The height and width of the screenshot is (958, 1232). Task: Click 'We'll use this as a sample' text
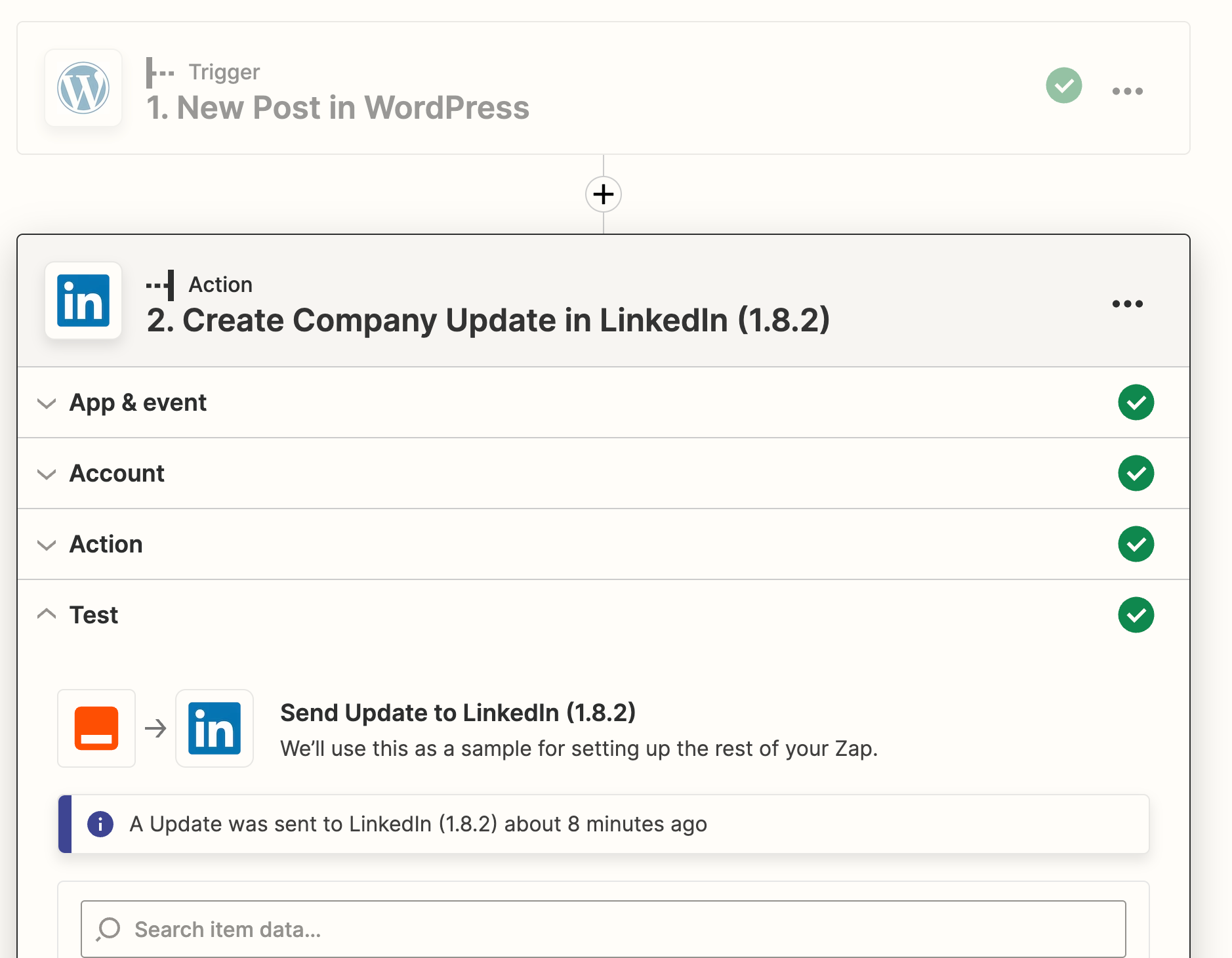pos(579,749)
